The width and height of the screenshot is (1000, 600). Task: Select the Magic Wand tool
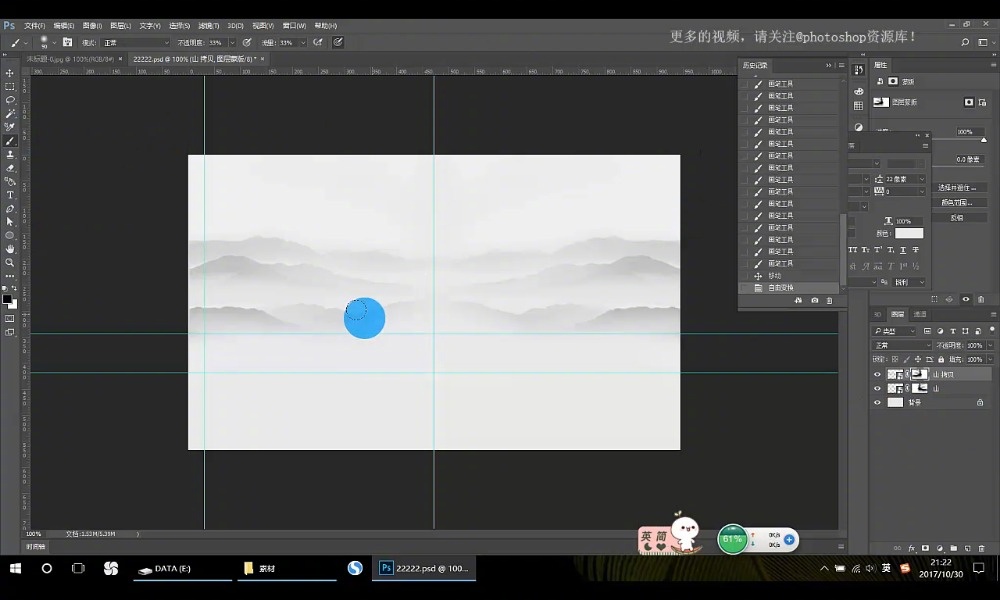(x=10, y=113)
